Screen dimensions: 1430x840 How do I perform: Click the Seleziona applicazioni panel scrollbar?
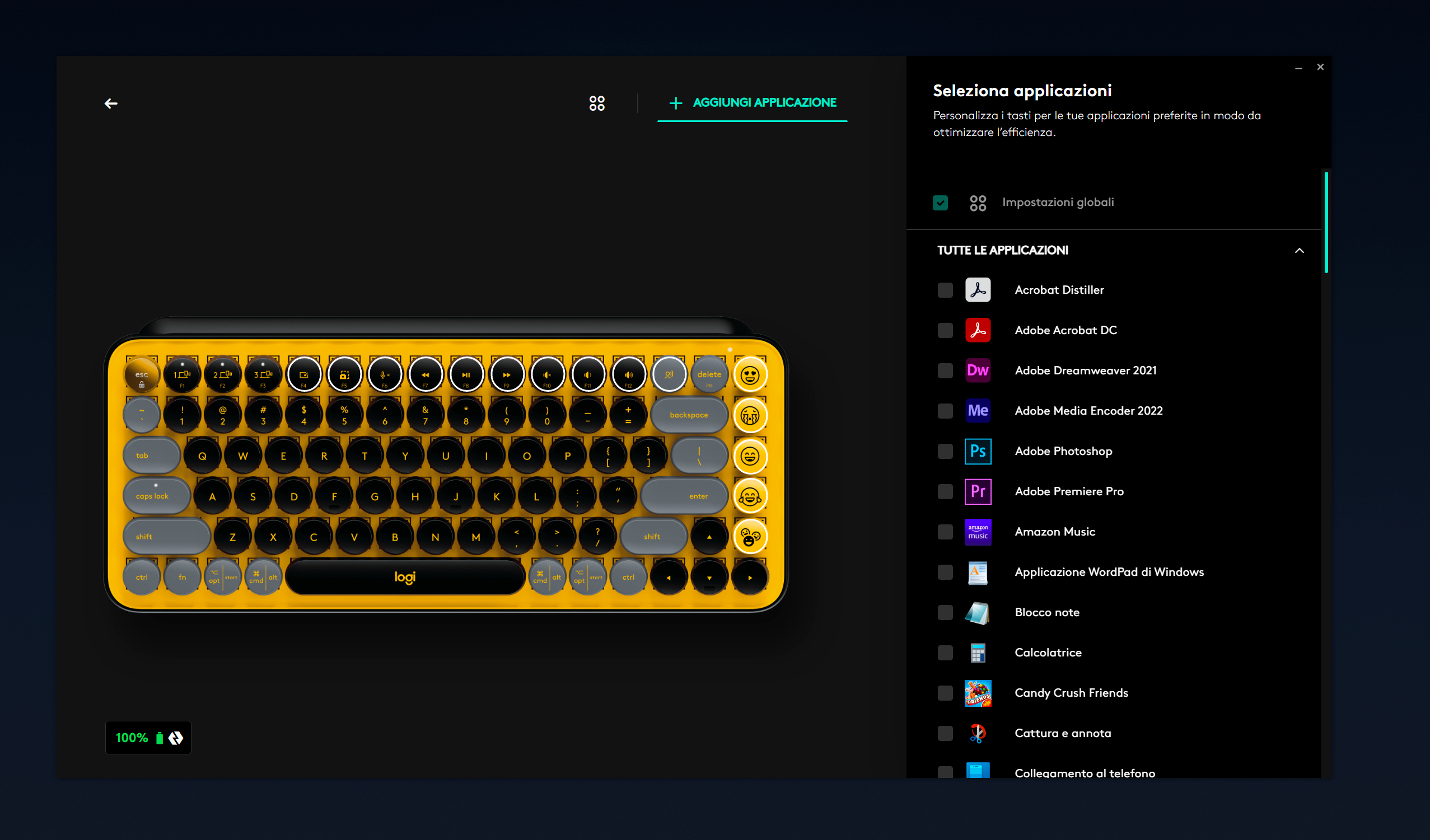1326,222
